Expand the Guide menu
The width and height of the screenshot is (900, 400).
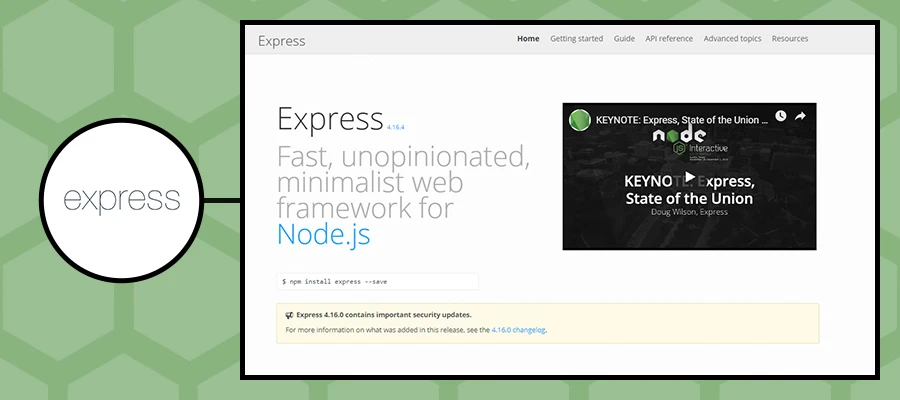624,39
